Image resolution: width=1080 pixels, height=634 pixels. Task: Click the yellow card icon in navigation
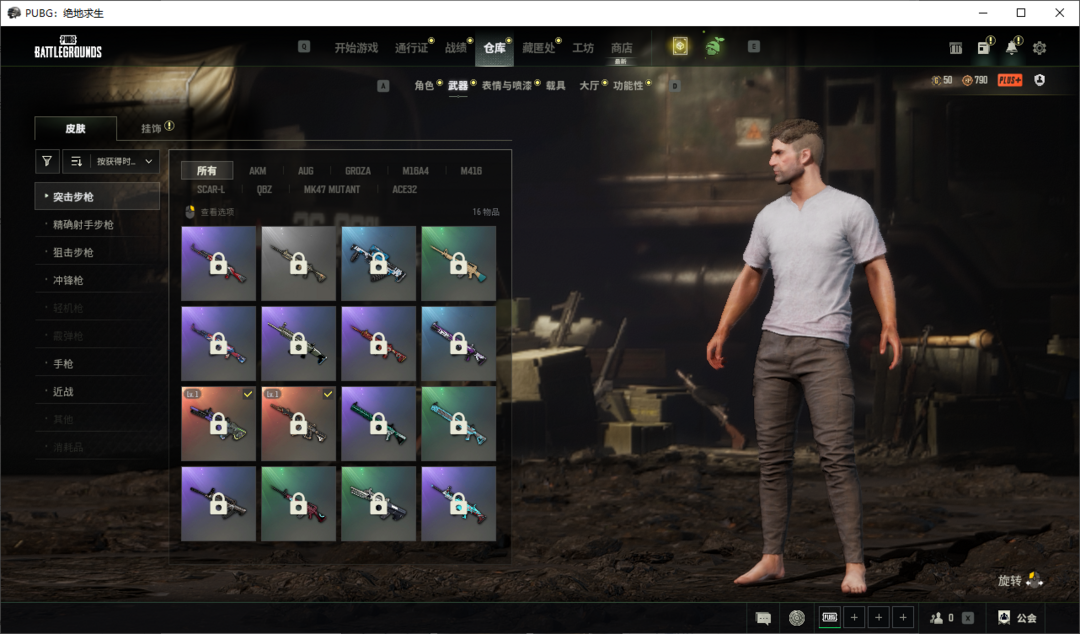pos(680,46)
